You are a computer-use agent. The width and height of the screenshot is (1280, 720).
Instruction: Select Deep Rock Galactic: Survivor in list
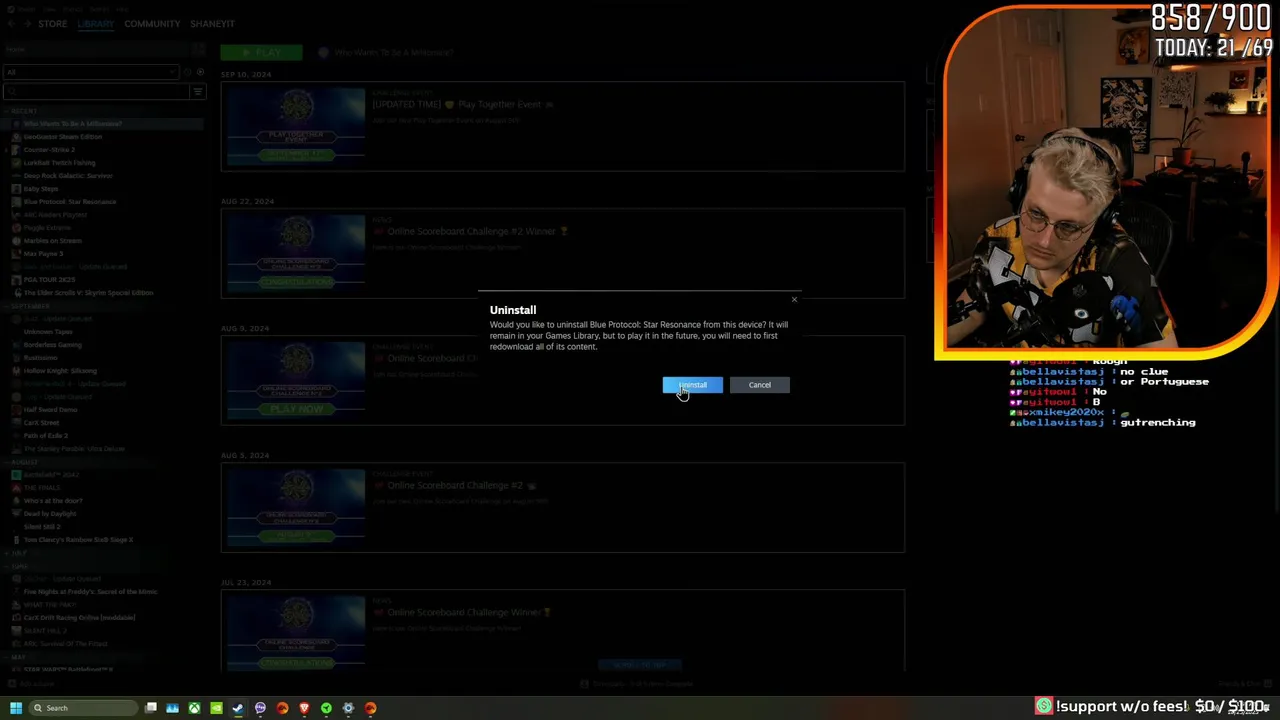point(68,176)
